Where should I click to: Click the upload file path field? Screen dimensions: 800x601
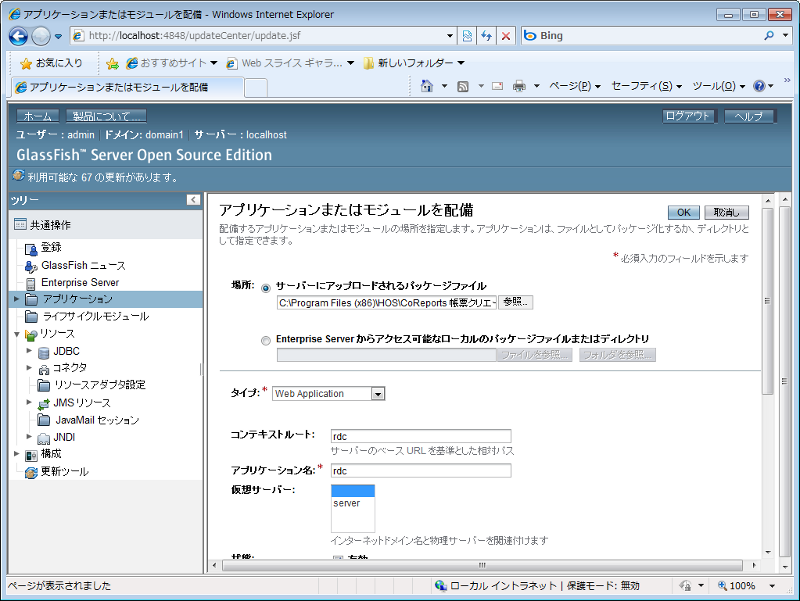(x=387, y=303)
